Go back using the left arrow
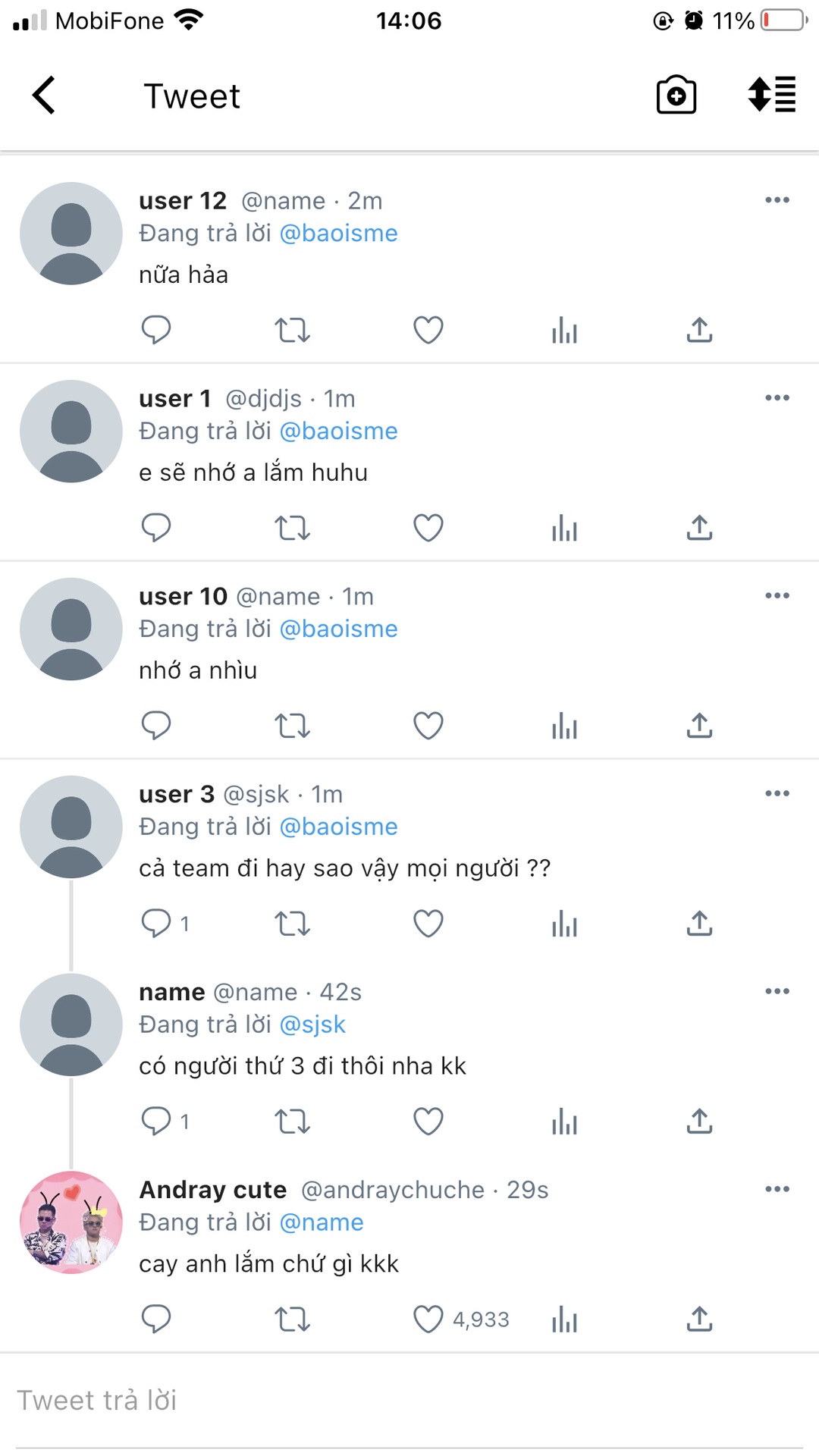 44,96
